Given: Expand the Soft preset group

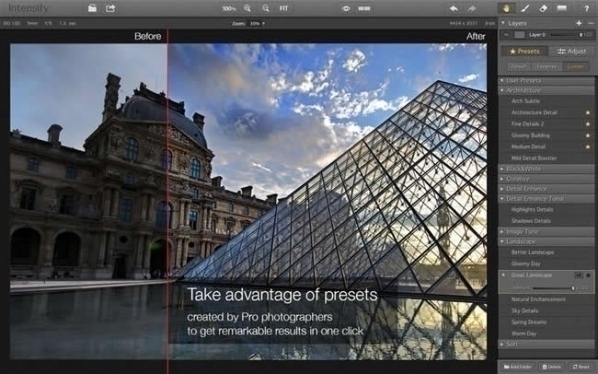Looking at the screenshot, I should tap(547, 344).
